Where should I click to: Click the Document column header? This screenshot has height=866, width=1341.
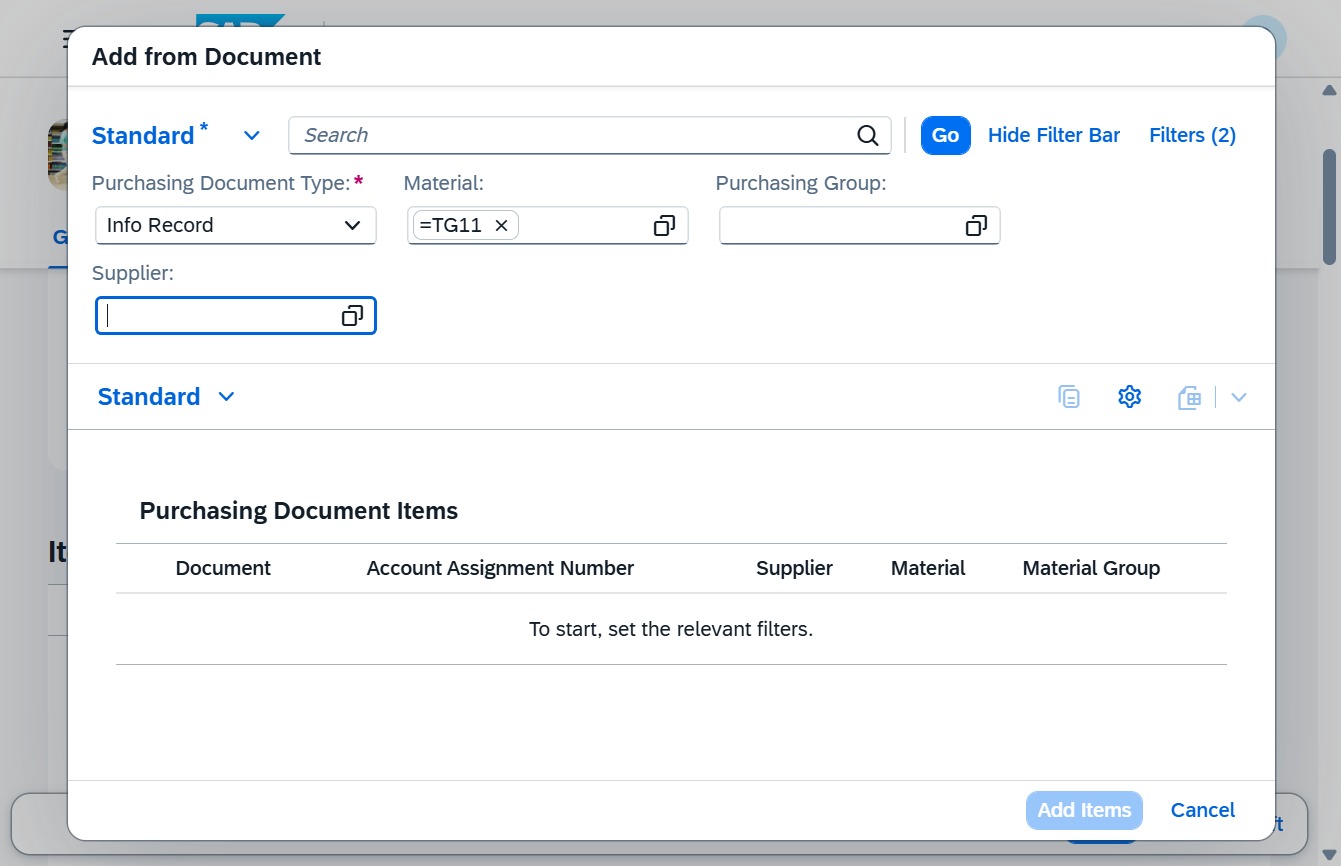223,568
